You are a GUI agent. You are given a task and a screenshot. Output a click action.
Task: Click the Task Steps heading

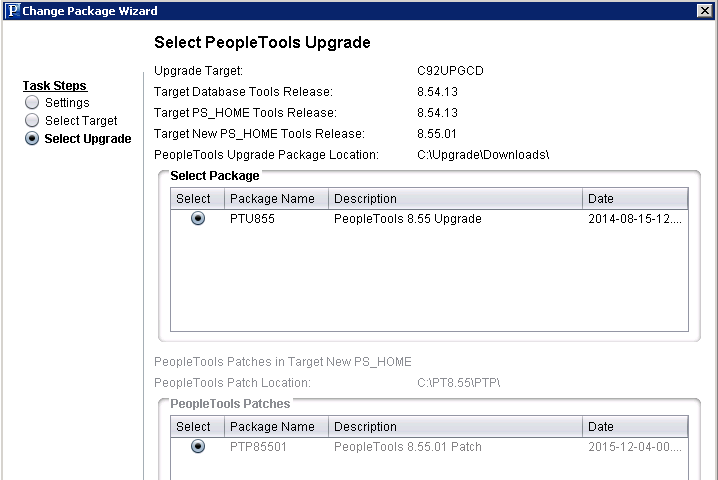(x=55, y=86)
